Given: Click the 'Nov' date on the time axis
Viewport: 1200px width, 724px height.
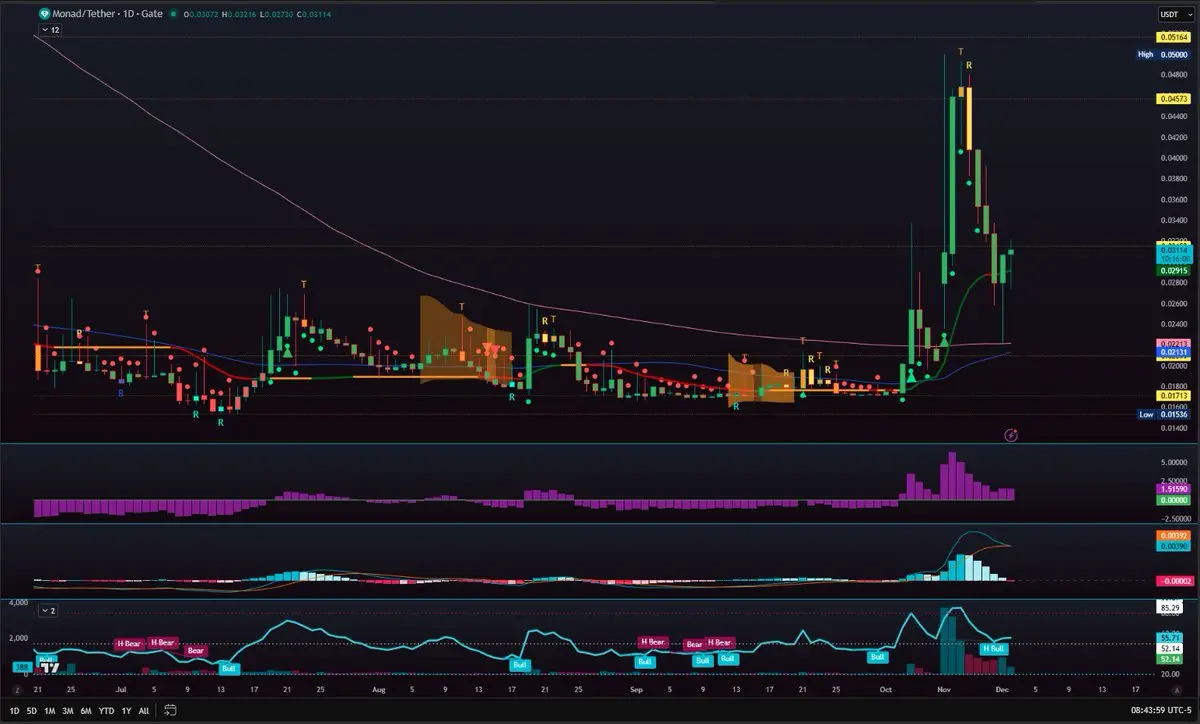Looking at the screenshot, I should pos(945,690).
